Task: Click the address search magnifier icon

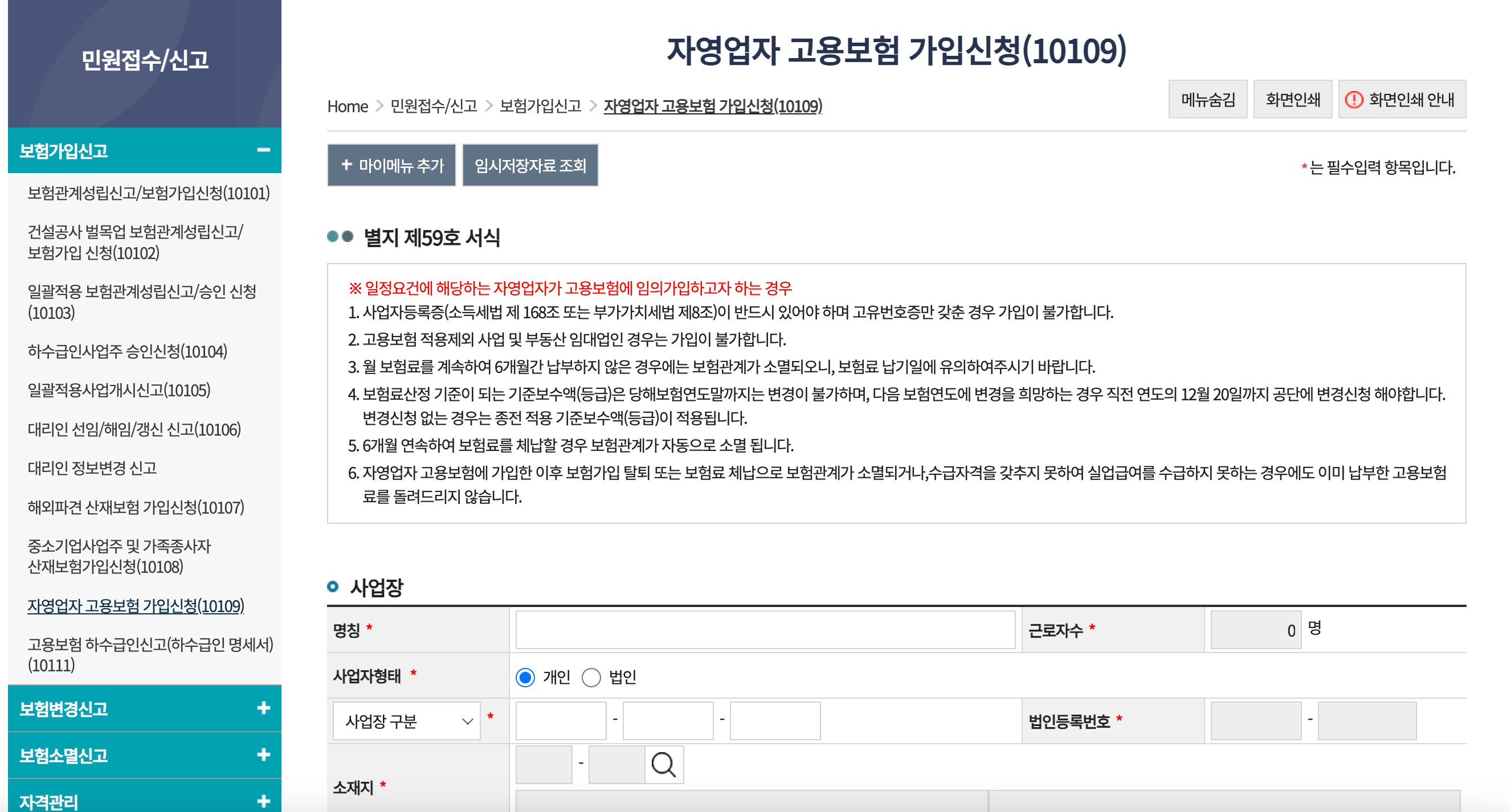Action: point(663,765)
